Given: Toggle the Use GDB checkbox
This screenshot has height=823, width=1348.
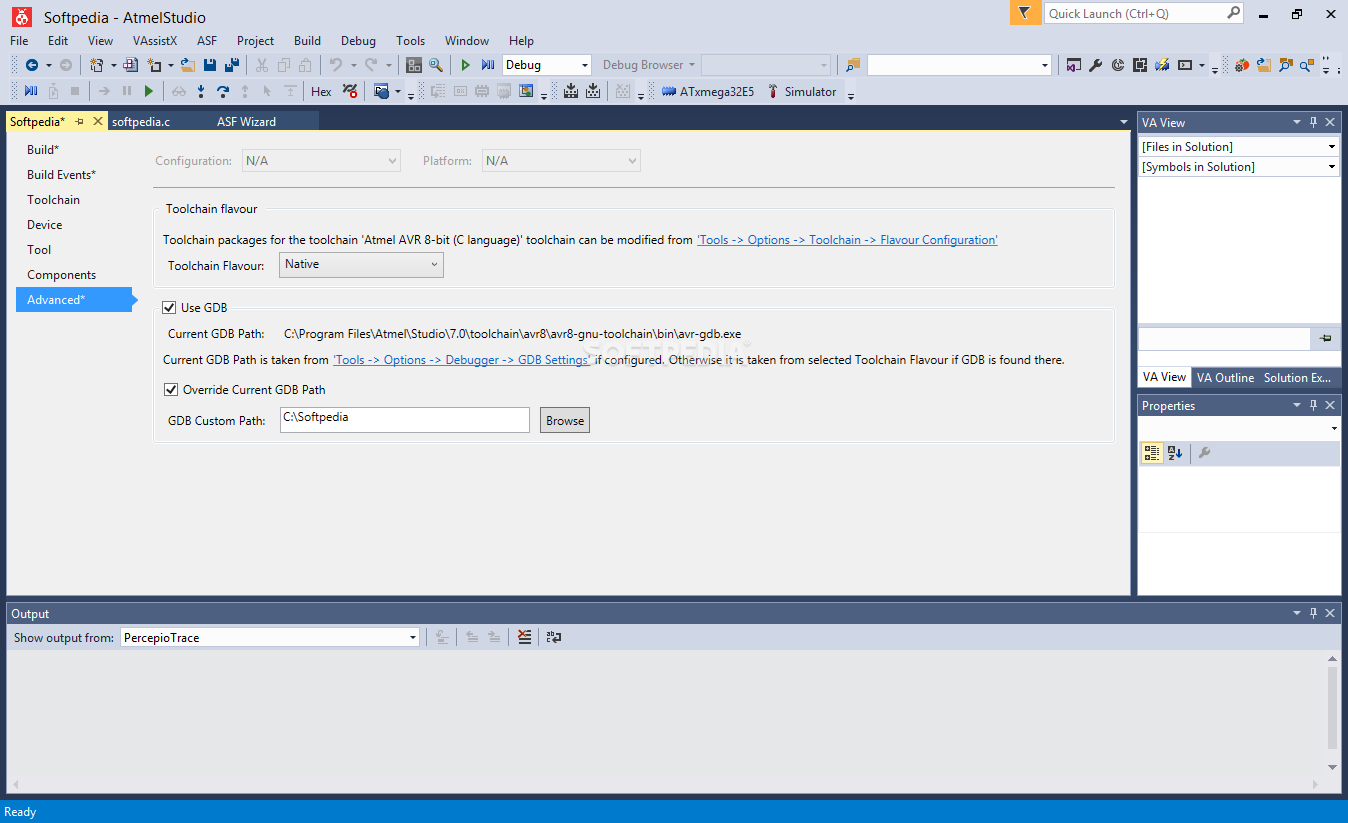Looking at the screenshot, I should click(170, 308).
